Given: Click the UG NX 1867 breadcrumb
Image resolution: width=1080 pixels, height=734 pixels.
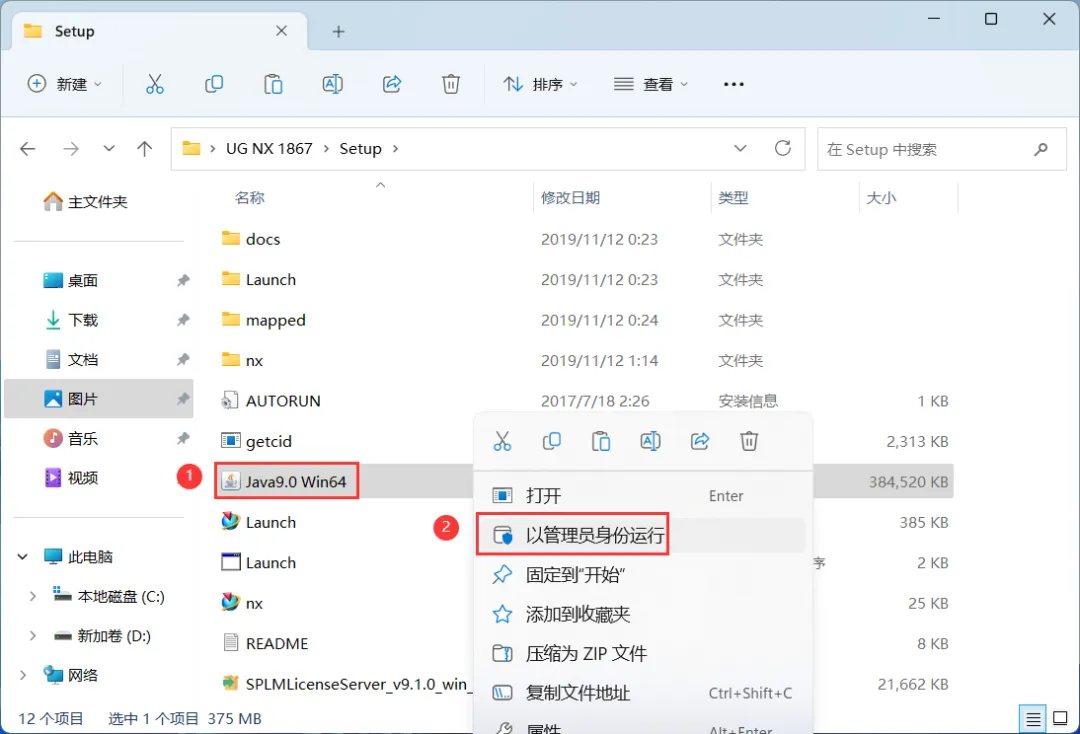Looking at the screenshot, I should (269, 149).
